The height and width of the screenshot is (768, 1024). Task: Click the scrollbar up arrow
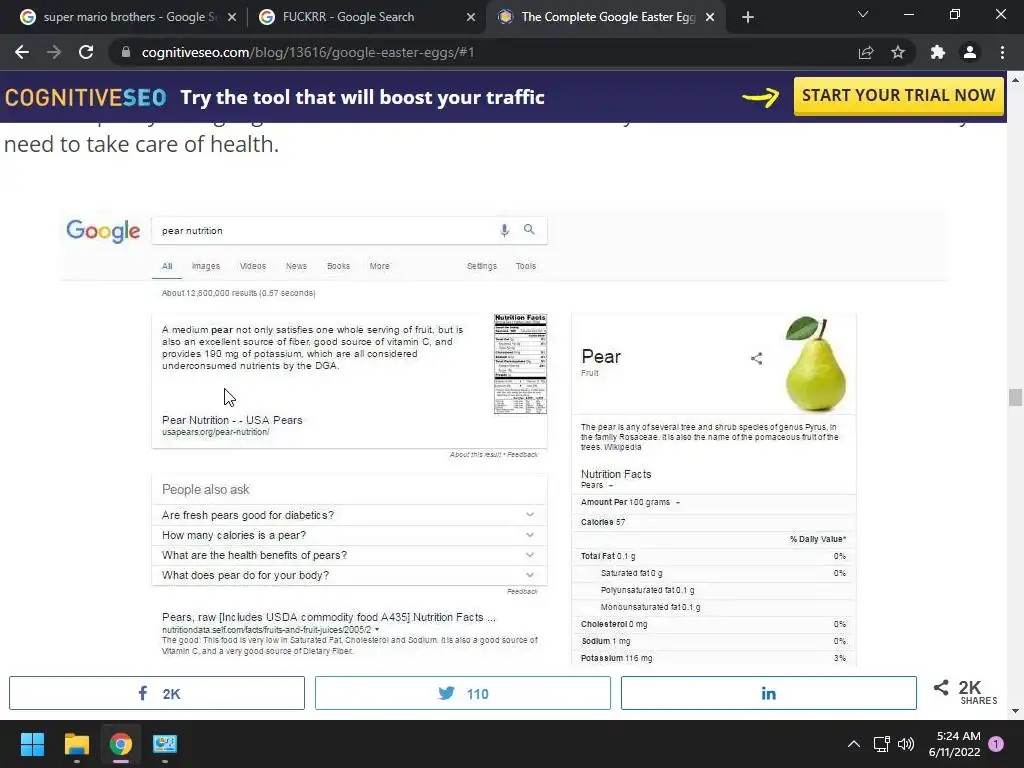(x=1015, y=80)
